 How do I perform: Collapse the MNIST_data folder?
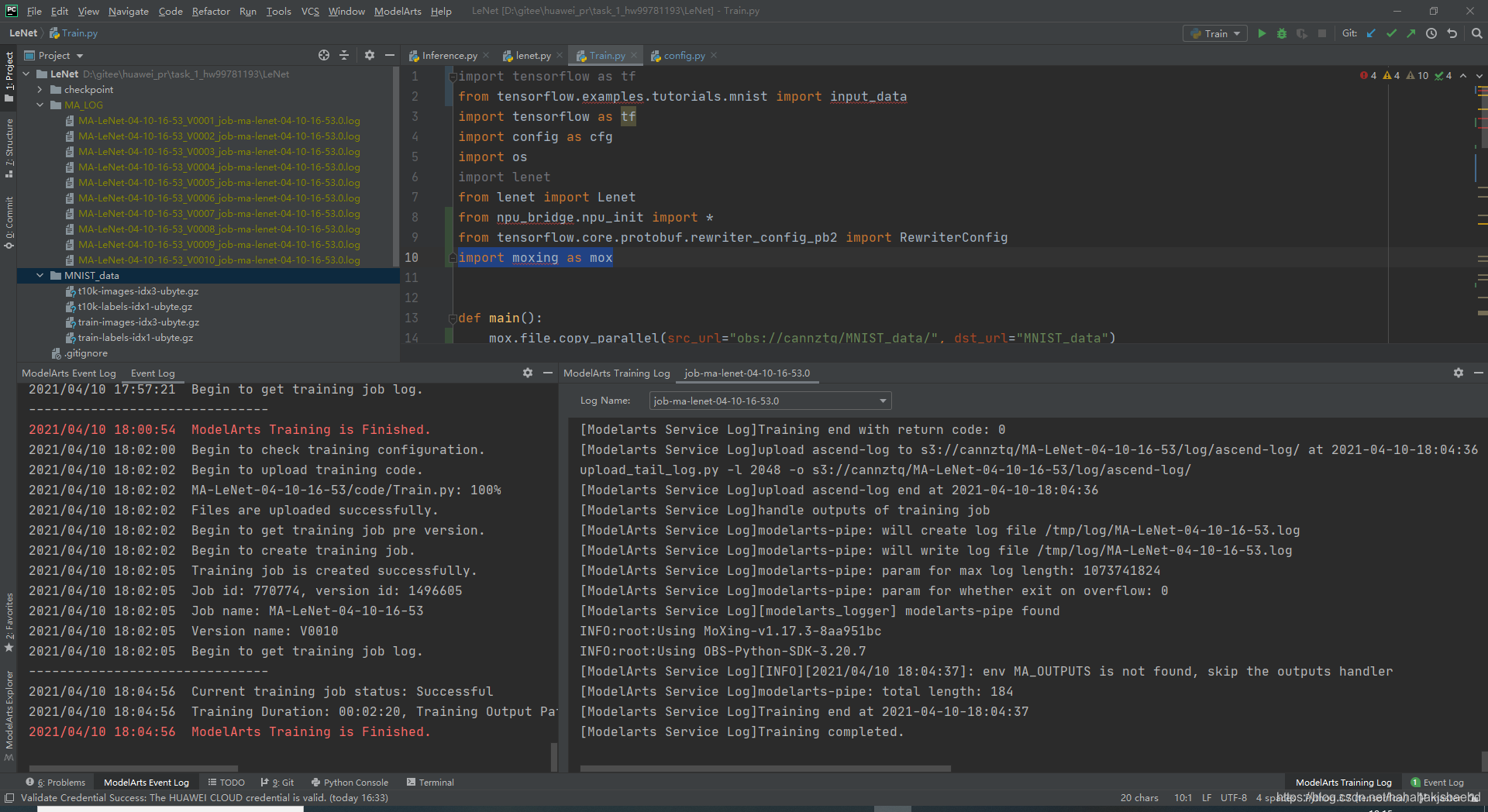pos(40,276)
